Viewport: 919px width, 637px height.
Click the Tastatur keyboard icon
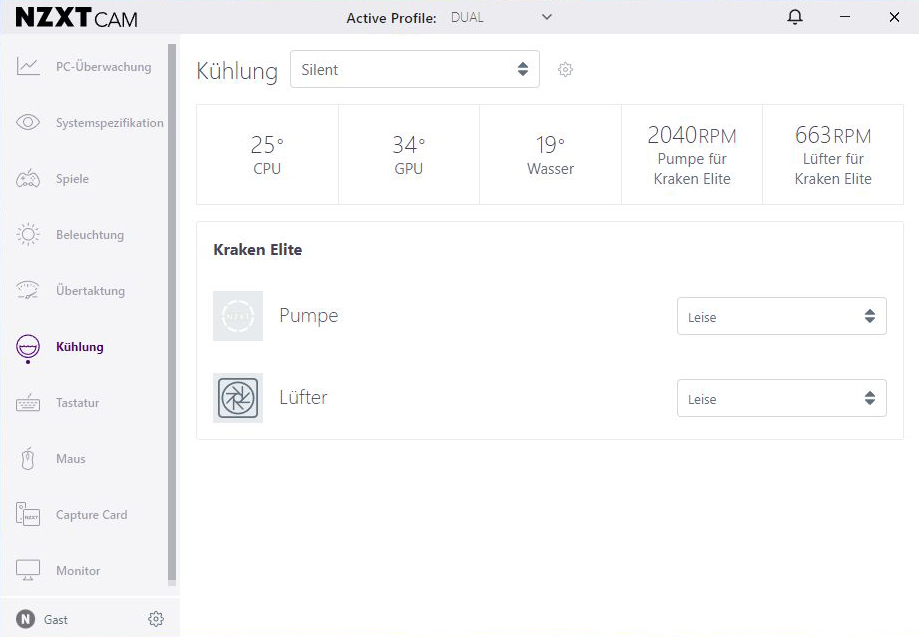[28, 403]
